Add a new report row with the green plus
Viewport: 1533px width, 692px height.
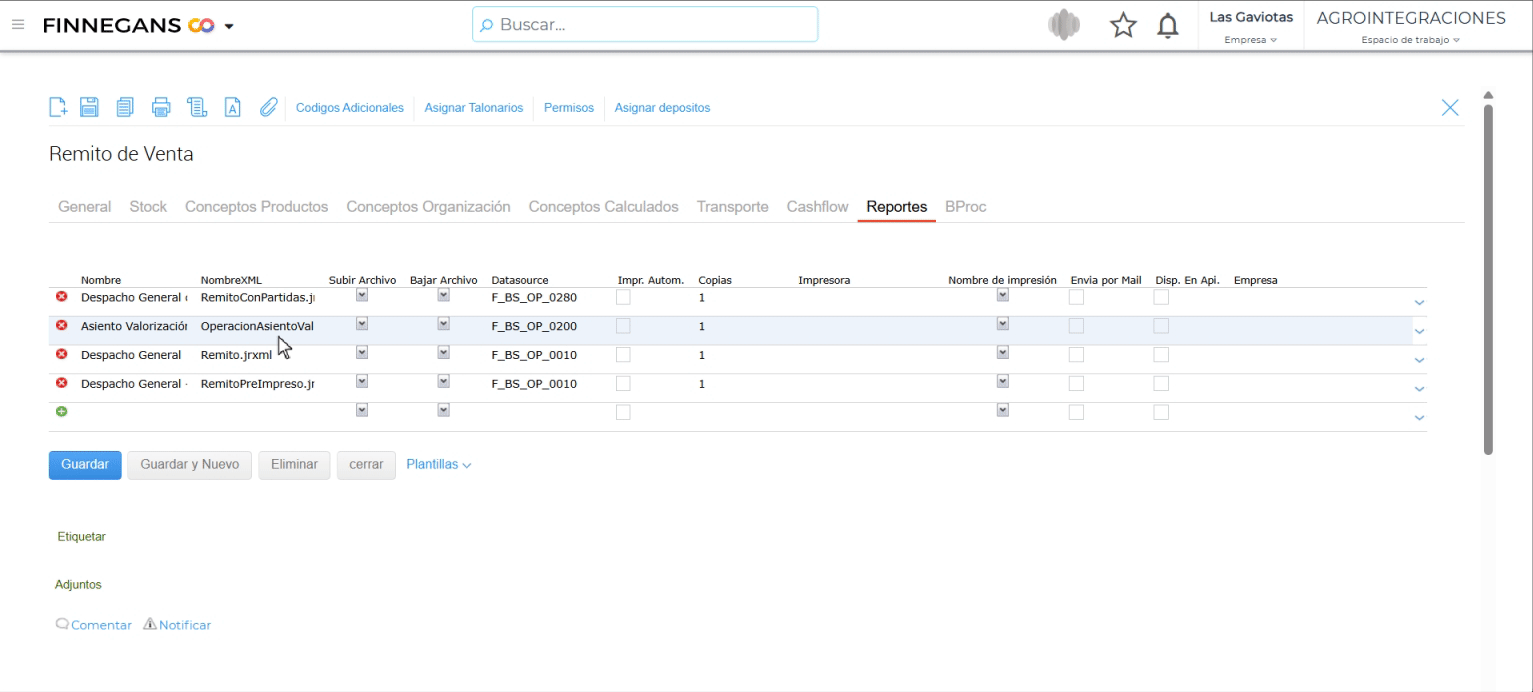(x=62, y=412)
